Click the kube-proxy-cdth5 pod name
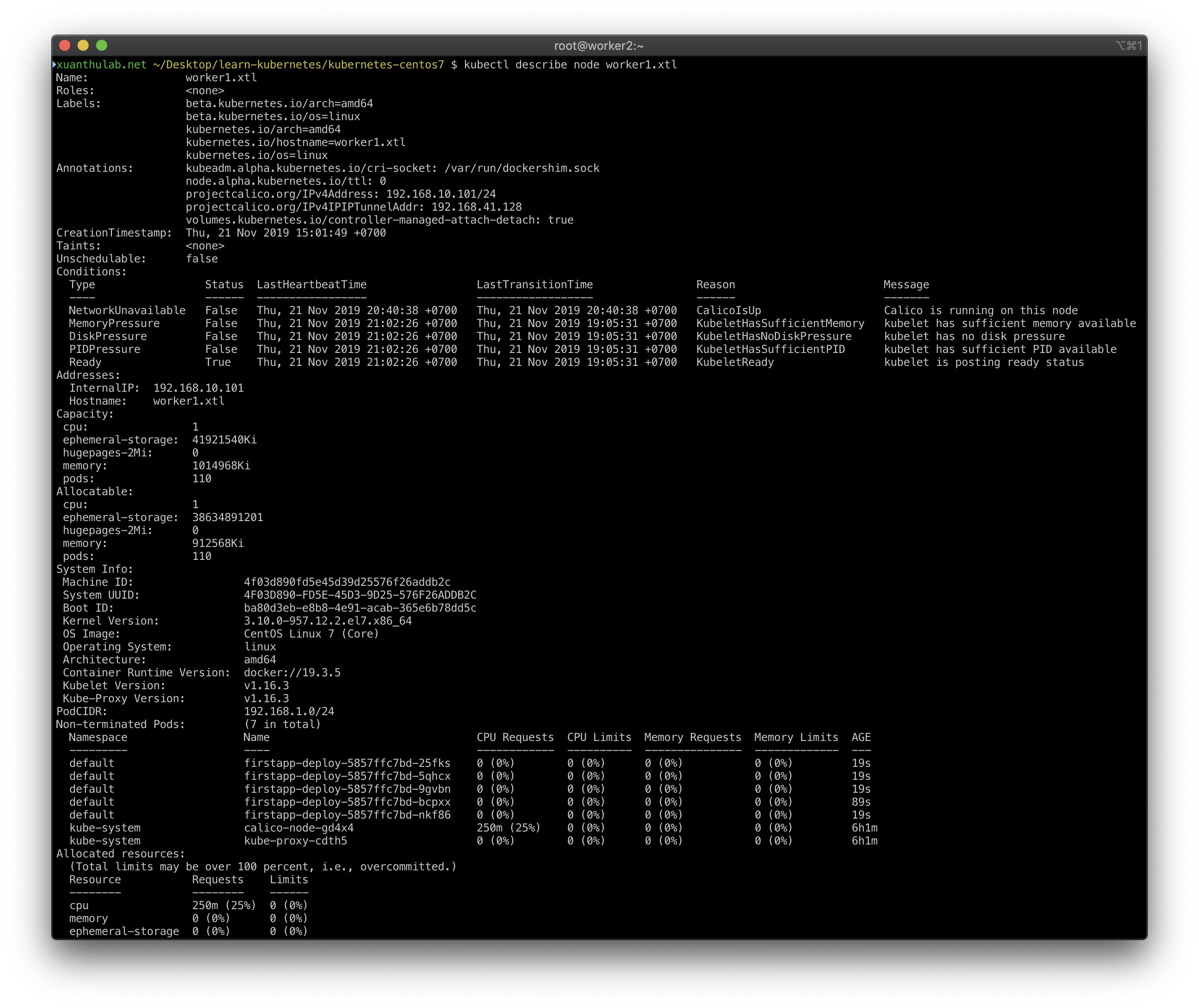This screenshot has height=1008, width=1199. 295,841
